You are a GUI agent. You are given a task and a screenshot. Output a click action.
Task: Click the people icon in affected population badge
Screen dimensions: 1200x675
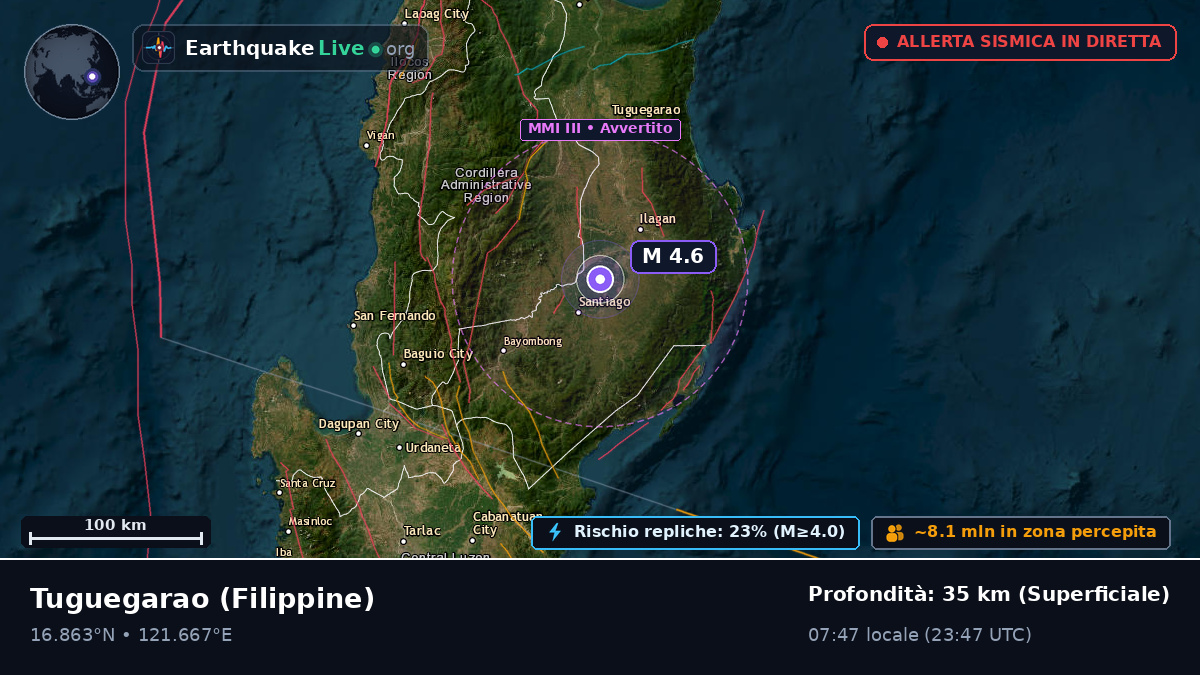(x=895, y=533)
